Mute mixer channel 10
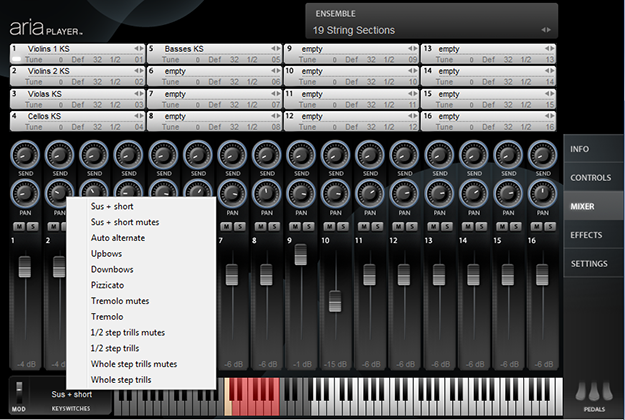Screen dimensions: 625x420 click(329, 227)
